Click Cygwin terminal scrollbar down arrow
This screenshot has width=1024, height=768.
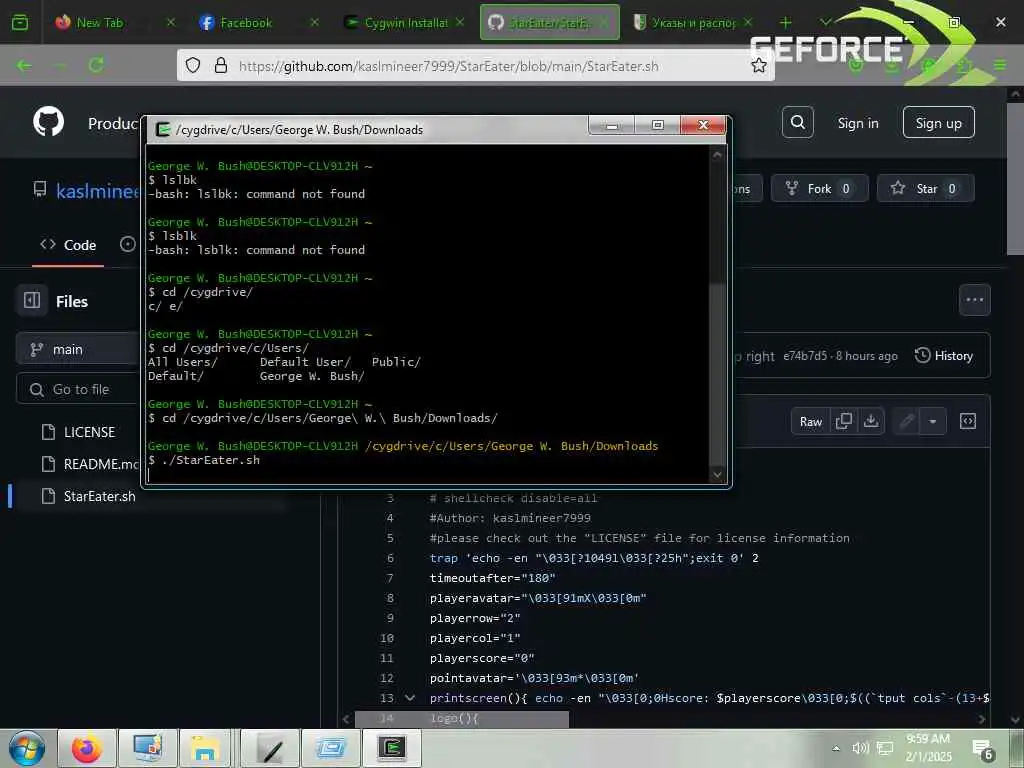click(717, 474)
